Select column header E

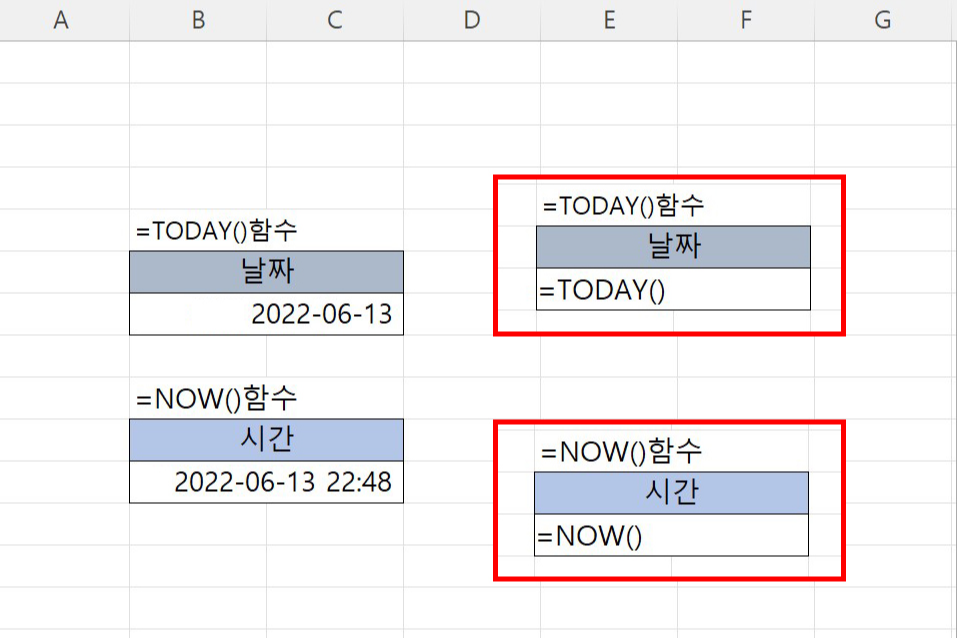pos(608,19)
